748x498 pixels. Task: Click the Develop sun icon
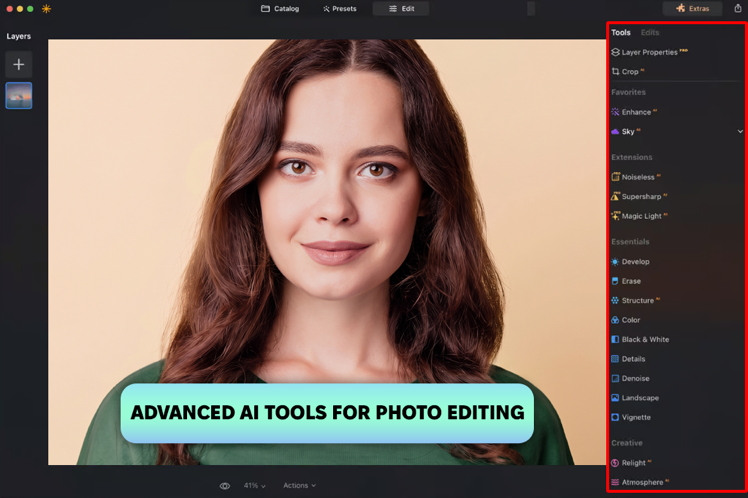[615, 262]
